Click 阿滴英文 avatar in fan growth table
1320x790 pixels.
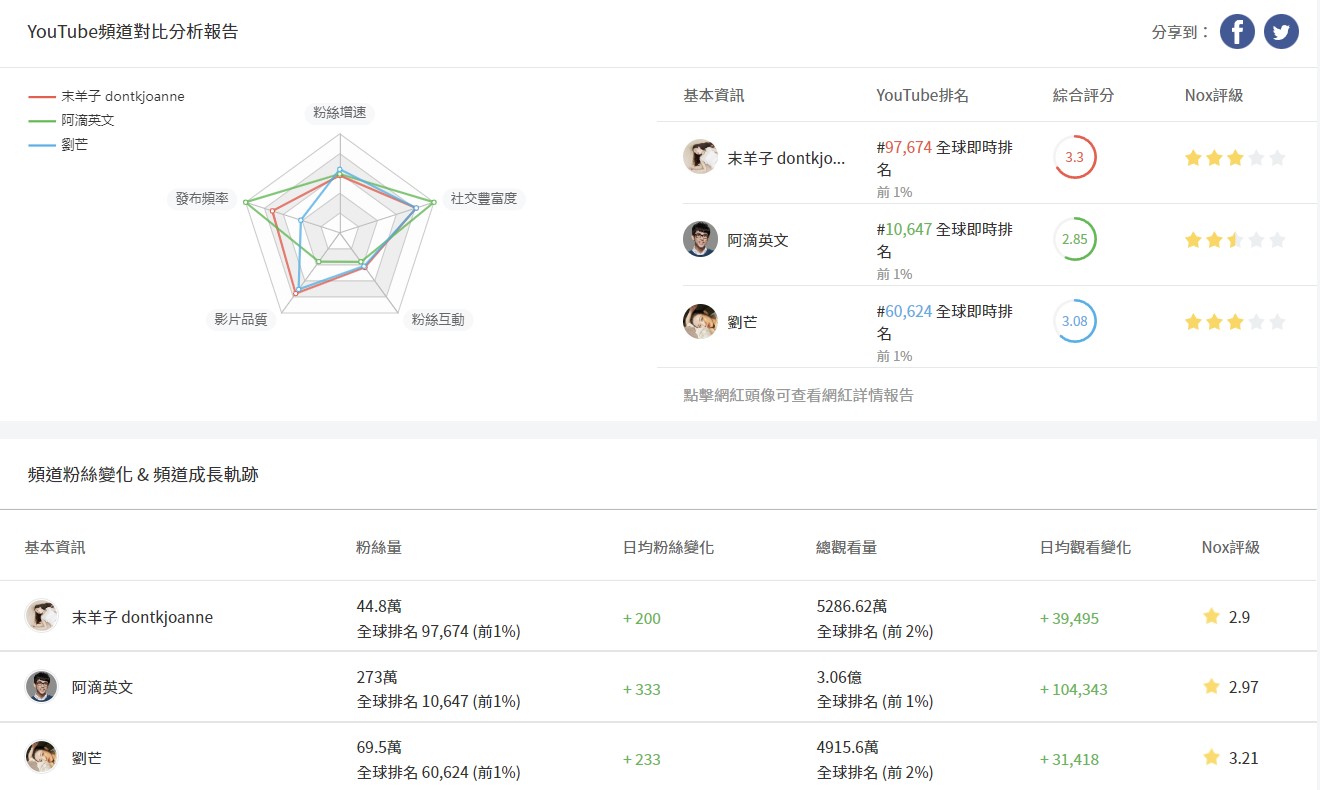42,687
